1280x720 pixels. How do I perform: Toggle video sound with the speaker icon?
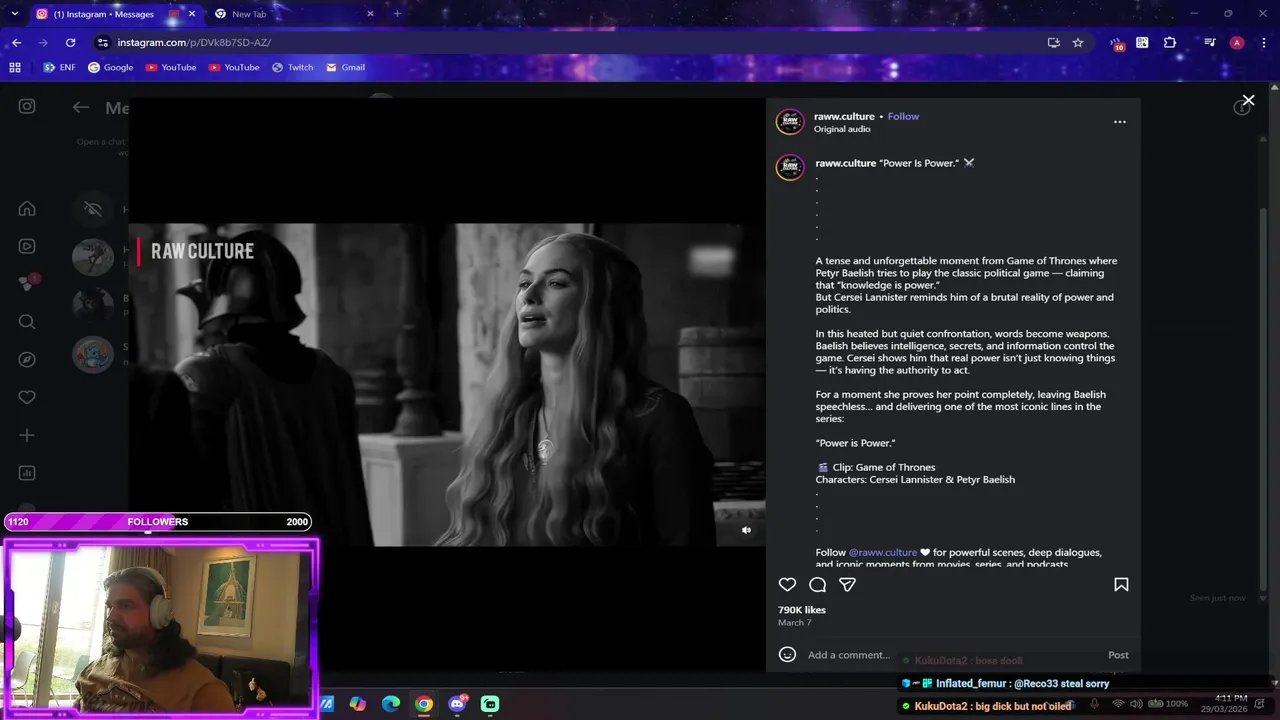(746, 530)
